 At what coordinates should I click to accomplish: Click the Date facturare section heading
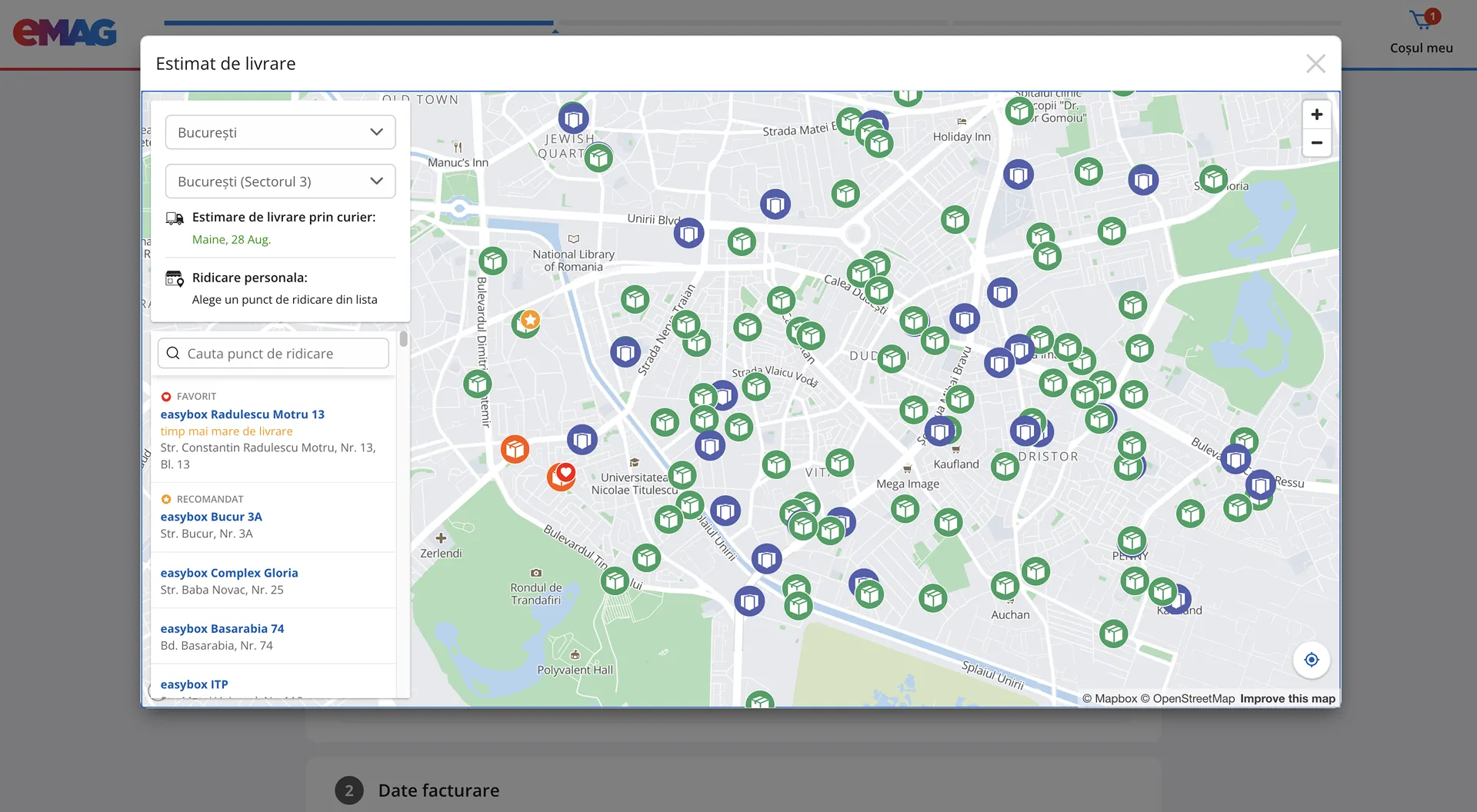pos(438,790)
